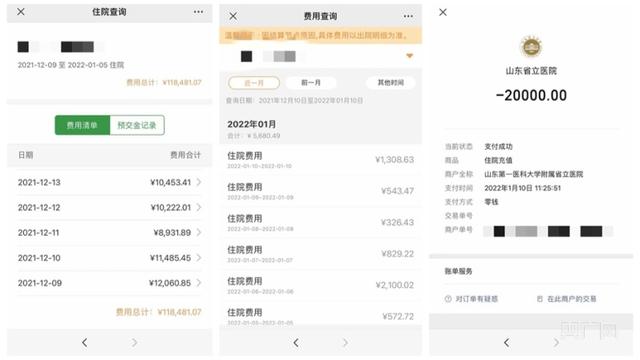Close the 住院查询 page with the X
The image size is (640, 360).
pyautogui.click(x=21, y=12)
